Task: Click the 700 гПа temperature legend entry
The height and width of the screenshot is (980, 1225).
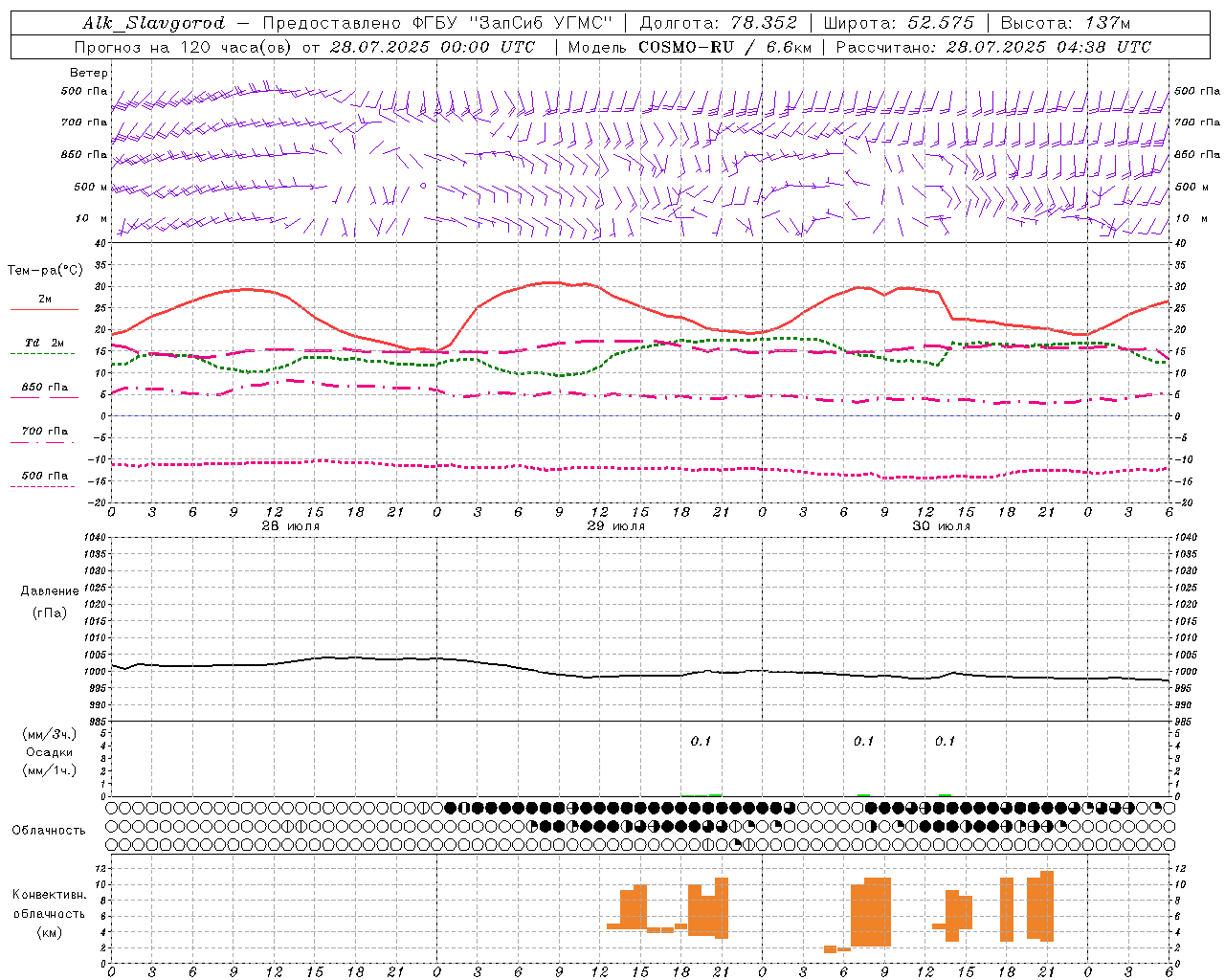Action: [x=44, y=432]
